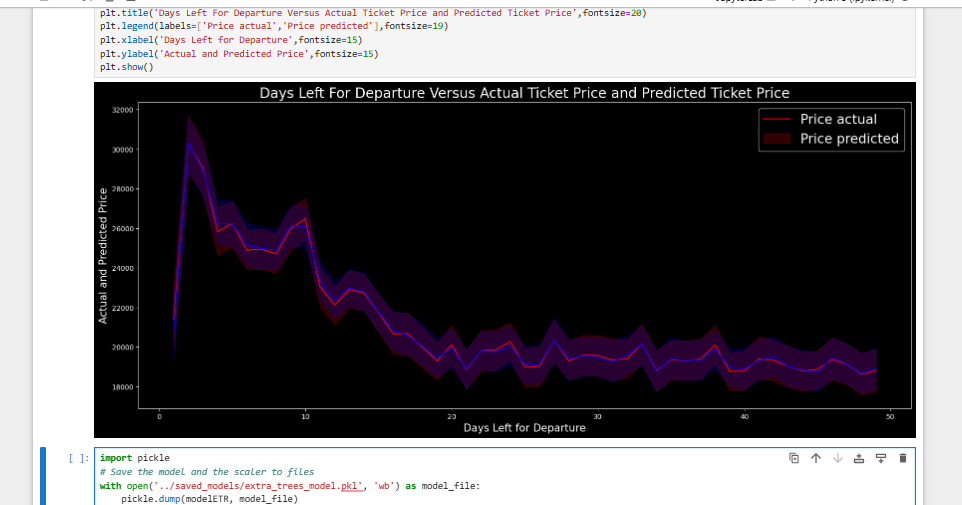962x505 pixels.
Task: Insert a cell above the current cell
Action: pyautogui.click(x=859, y=458)
